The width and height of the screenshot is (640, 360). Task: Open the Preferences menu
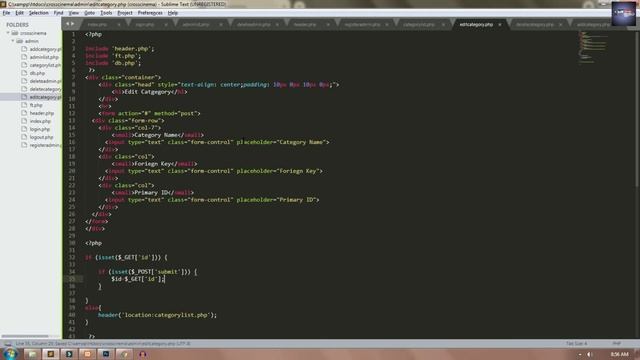click(x=150, y=13)
